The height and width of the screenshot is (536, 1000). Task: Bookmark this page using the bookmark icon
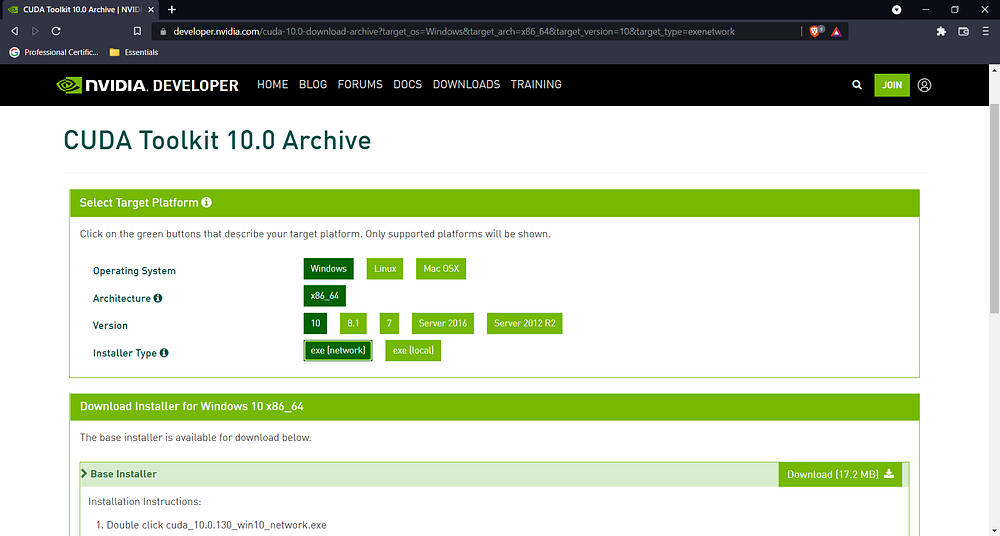tap(137, 31)
